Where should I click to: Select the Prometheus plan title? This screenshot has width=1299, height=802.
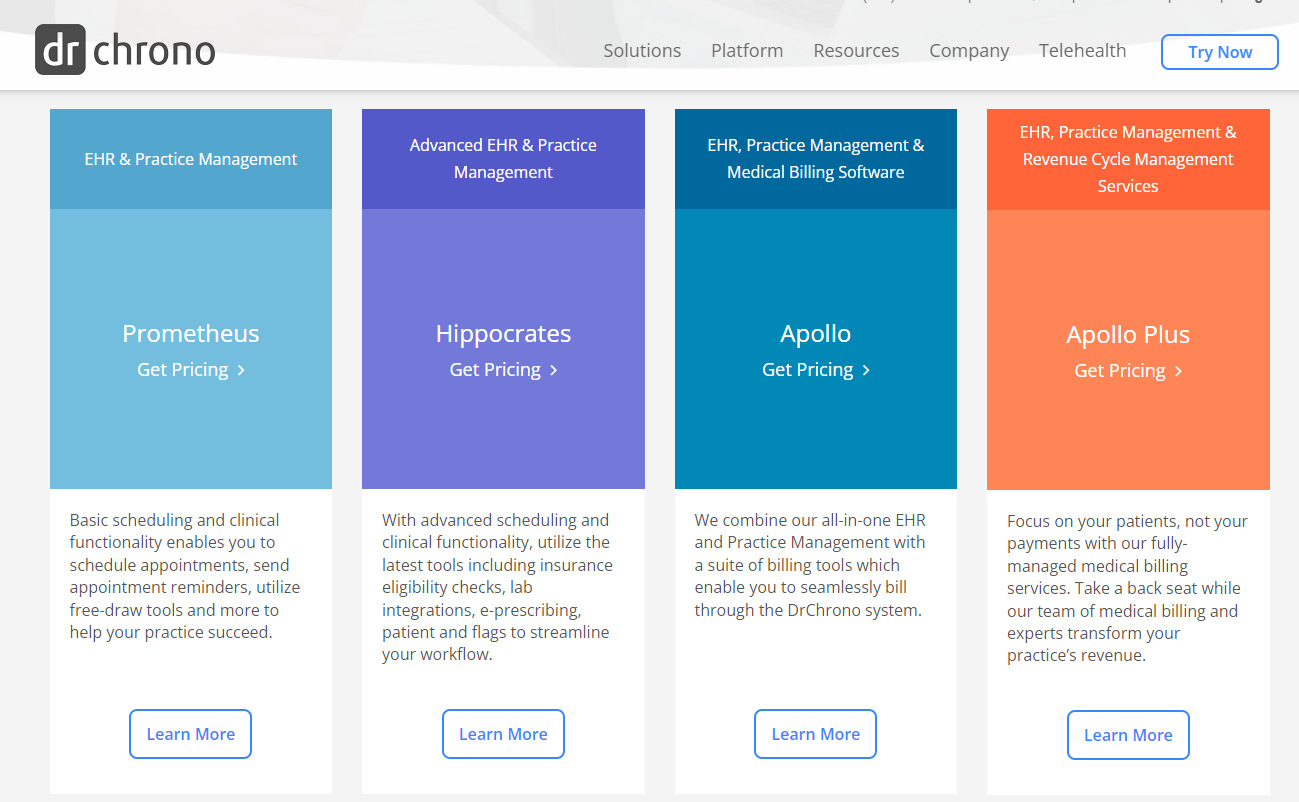(191, 333)
